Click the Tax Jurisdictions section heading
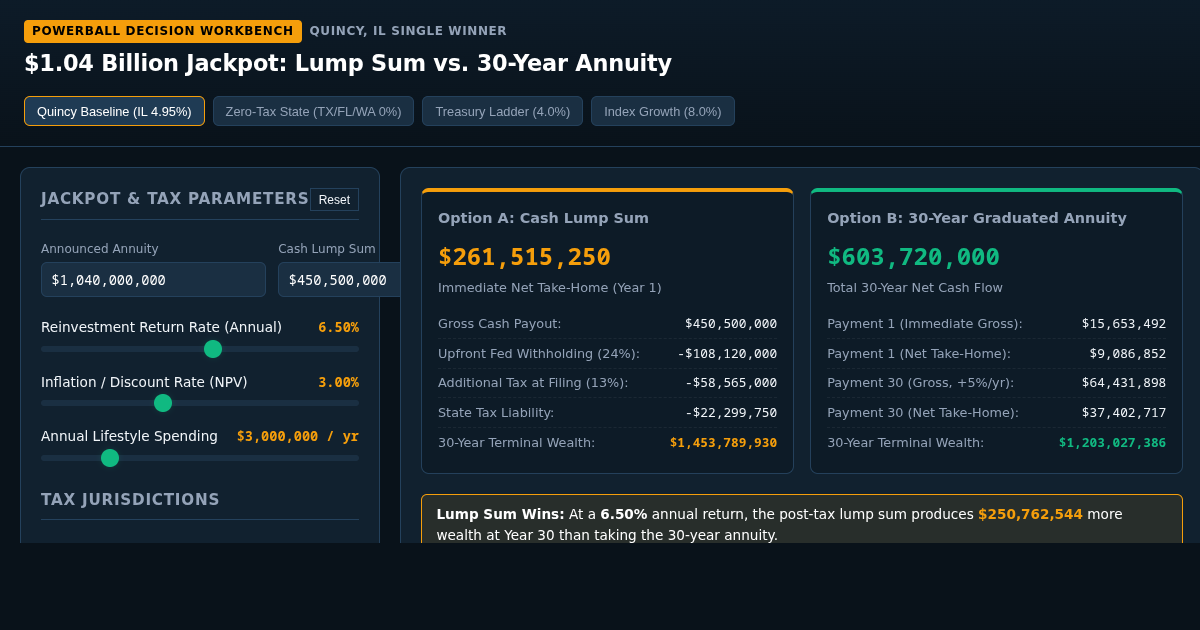Screen dimensions: 1200x630 (x=130, y=500)
